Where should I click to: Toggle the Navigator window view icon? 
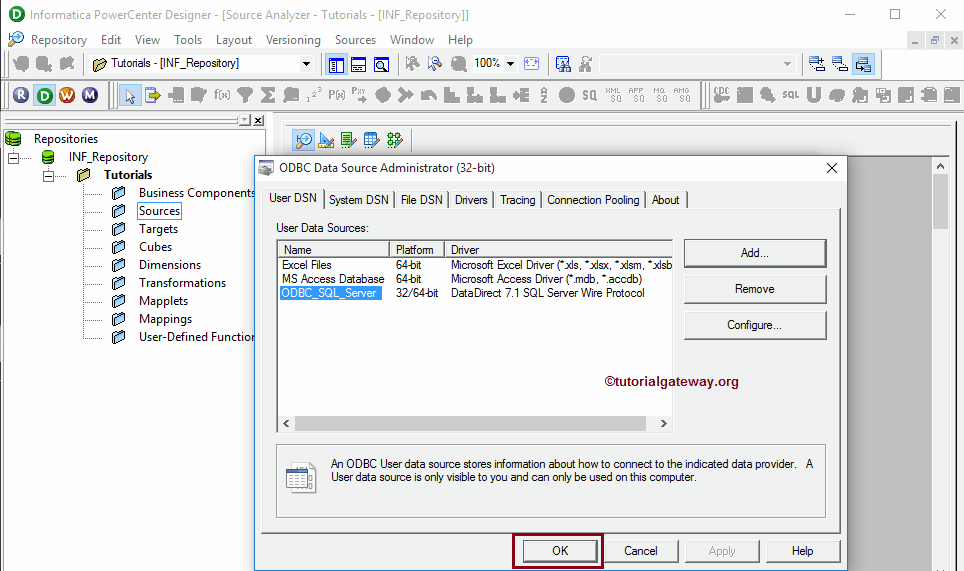click(x=336, y=64)
